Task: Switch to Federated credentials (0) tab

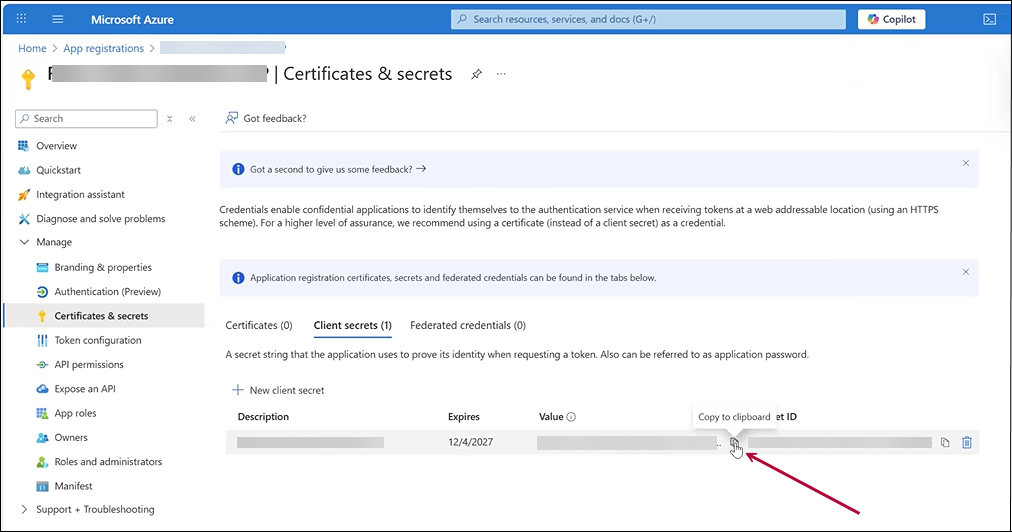Action: click(468, 325)
